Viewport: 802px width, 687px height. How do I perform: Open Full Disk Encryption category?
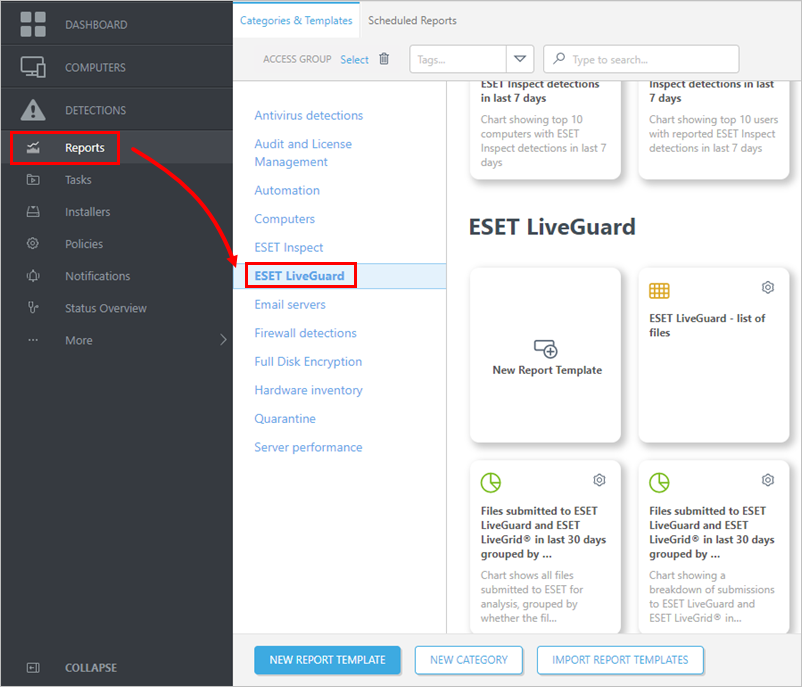coord(308,362)
